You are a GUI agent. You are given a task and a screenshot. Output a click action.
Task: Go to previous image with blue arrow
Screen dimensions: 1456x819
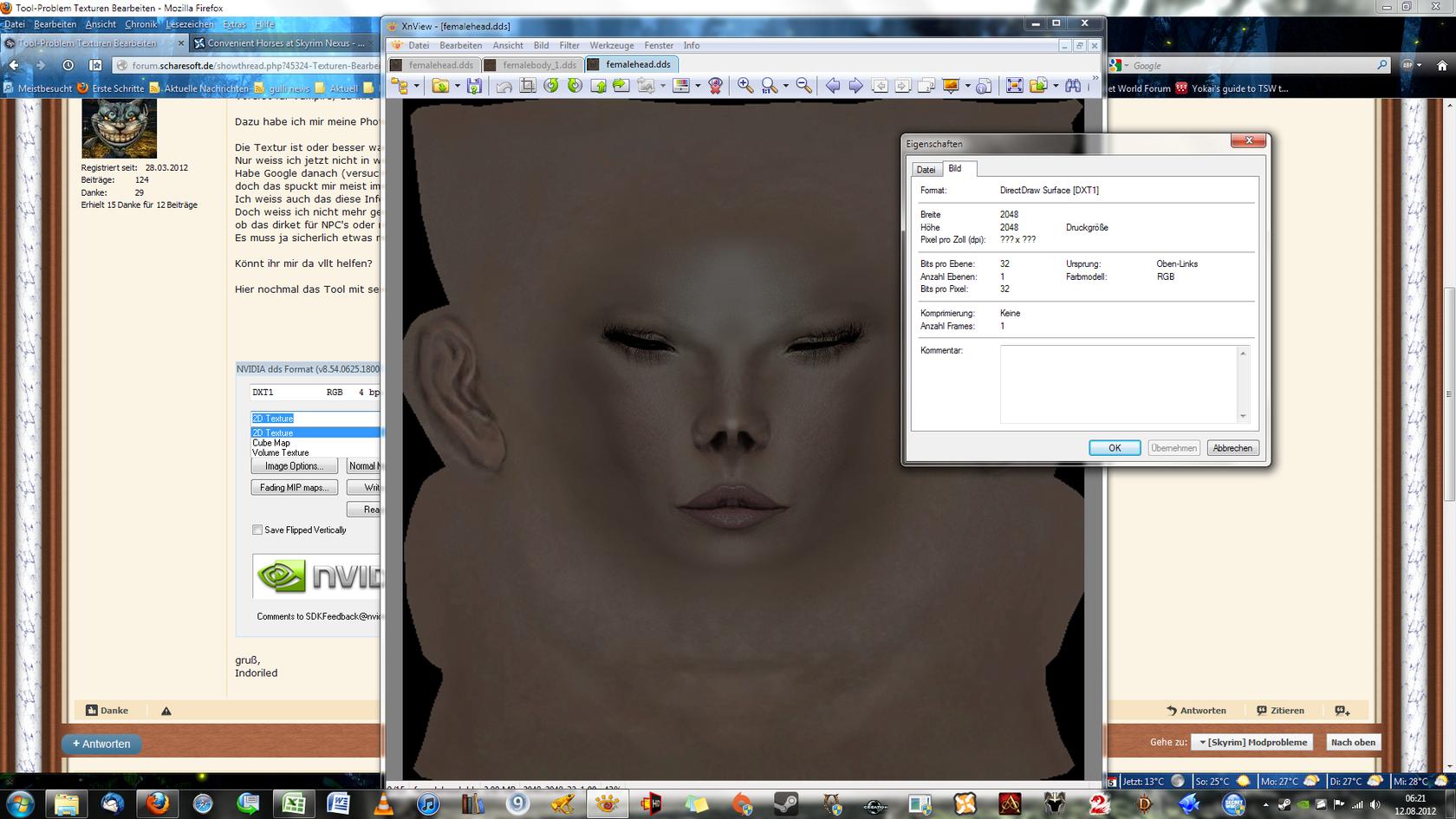[832, 85]
